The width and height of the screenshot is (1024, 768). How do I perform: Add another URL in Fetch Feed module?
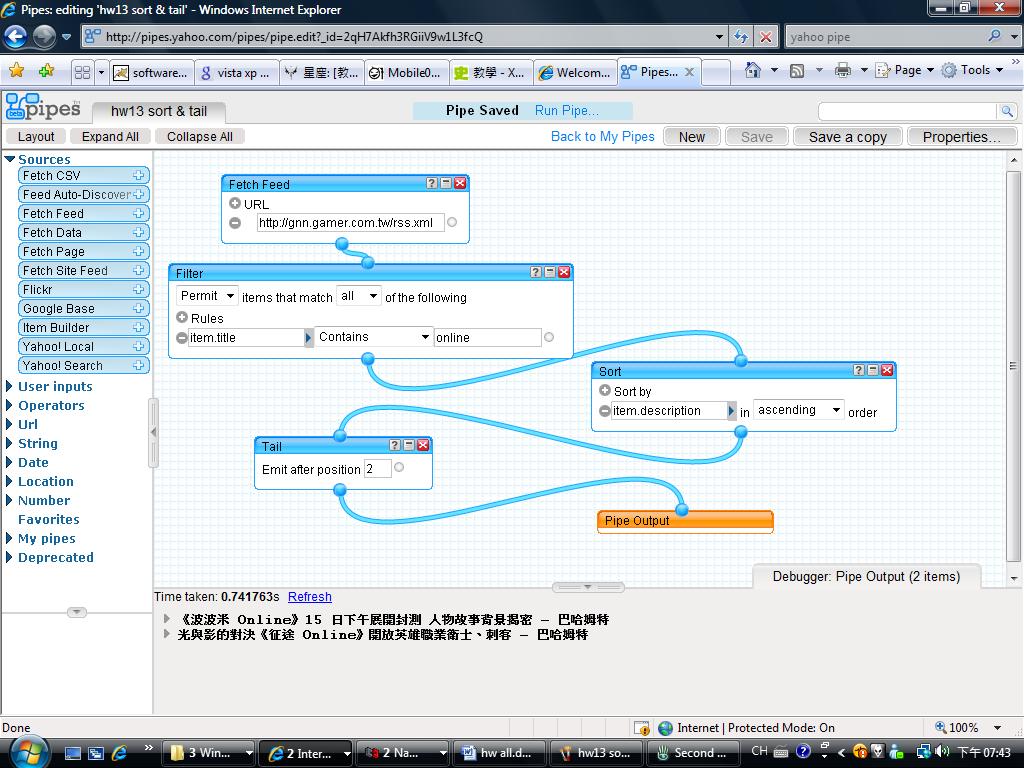235,203
